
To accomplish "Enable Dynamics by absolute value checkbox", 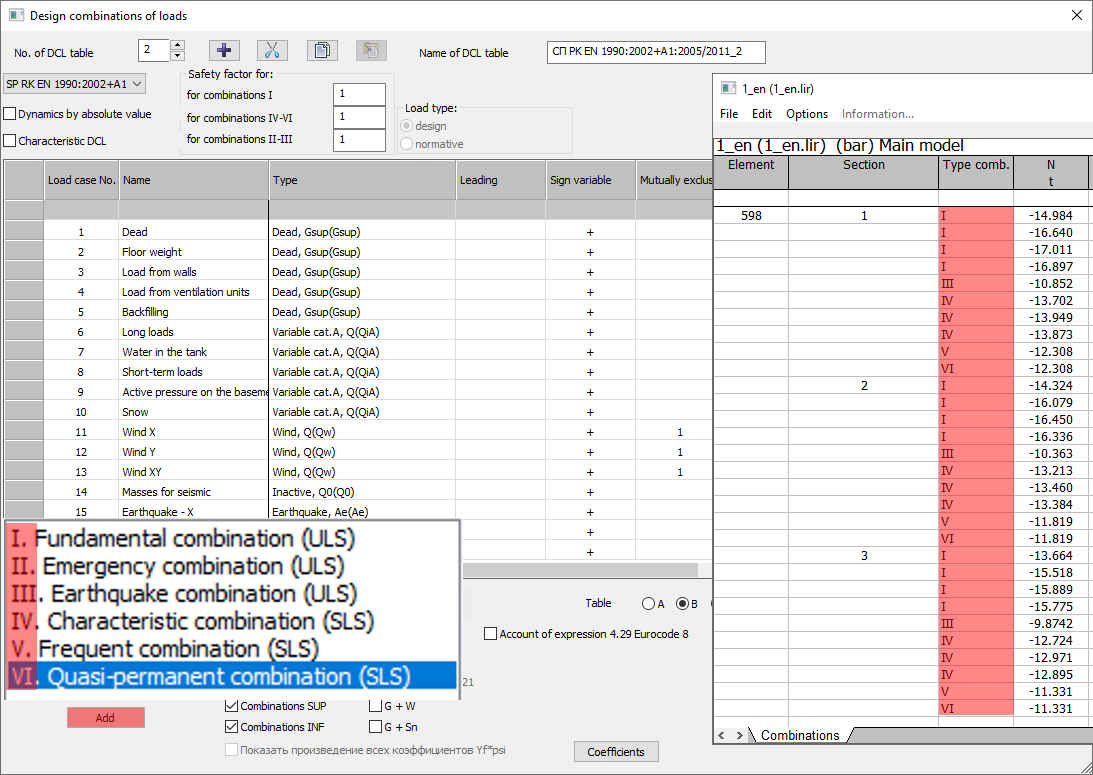I will coord(11,114).
